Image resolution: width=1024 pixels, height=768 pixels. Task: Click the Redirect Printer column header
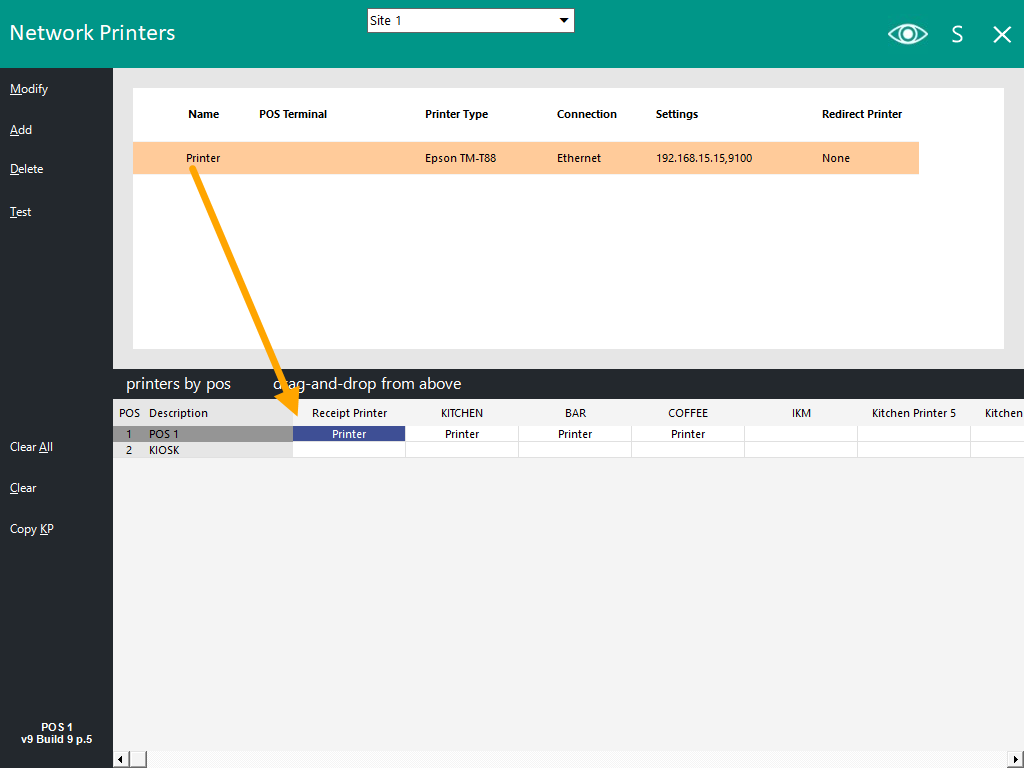[861, 114]
